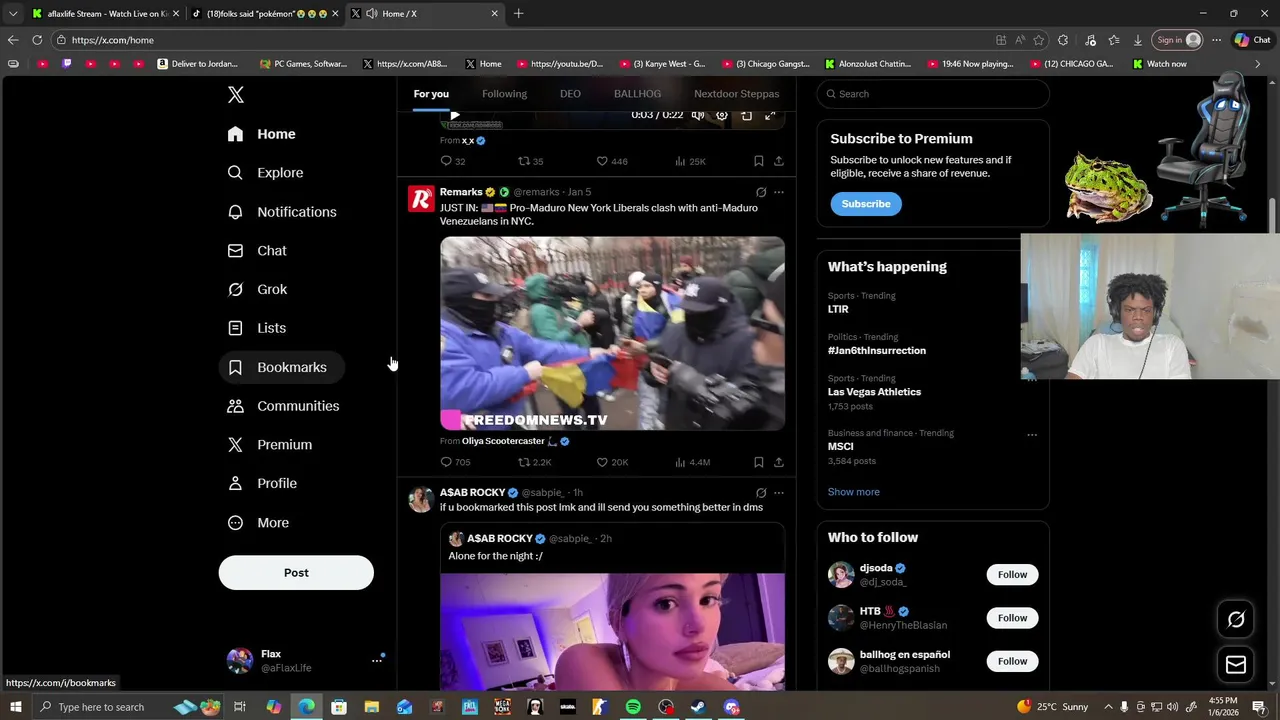Image resolution: width=1280 pixels, height=720 pixels.
Task: Click the Subscribe to Premium button
Action: coord(865,204)
